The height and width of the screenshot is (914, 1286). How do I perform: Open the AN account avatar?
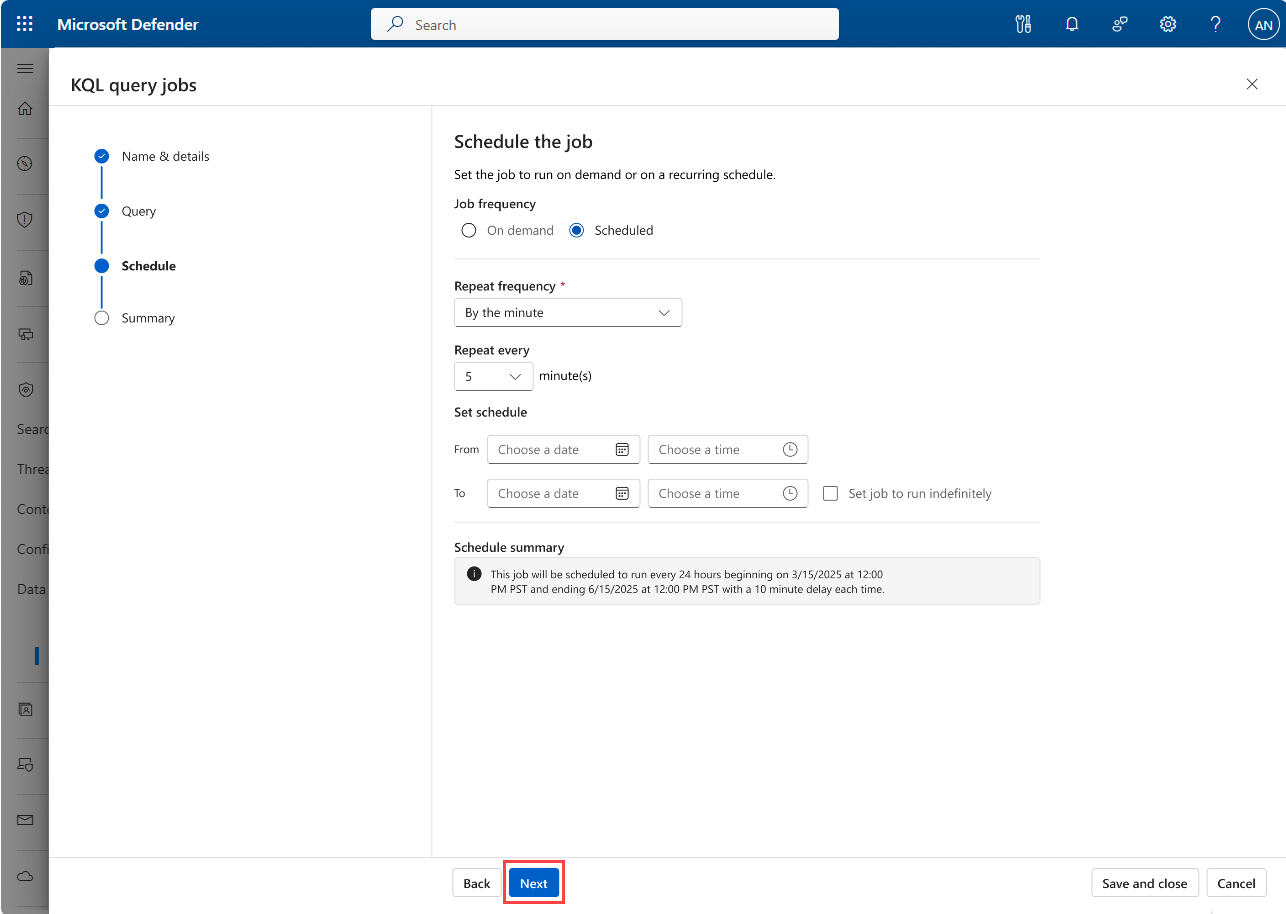point(1263,25)
